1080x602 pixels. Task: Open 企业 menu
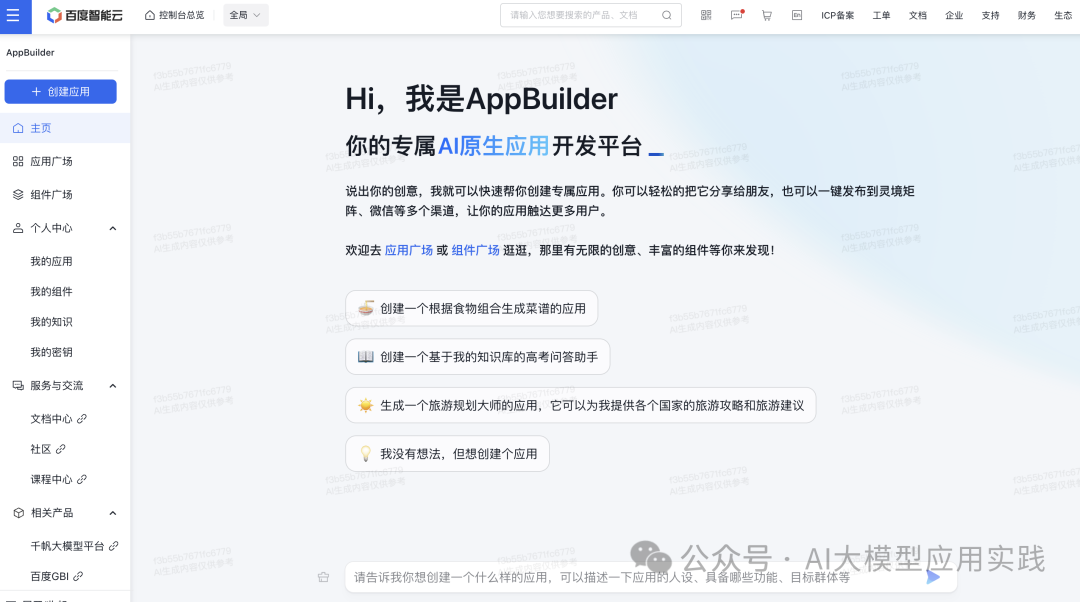954,15
